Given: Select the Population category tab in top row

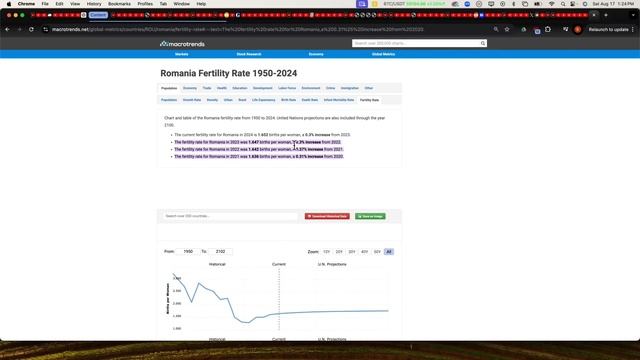Looking at the screenshot, I should coord(169,88).
